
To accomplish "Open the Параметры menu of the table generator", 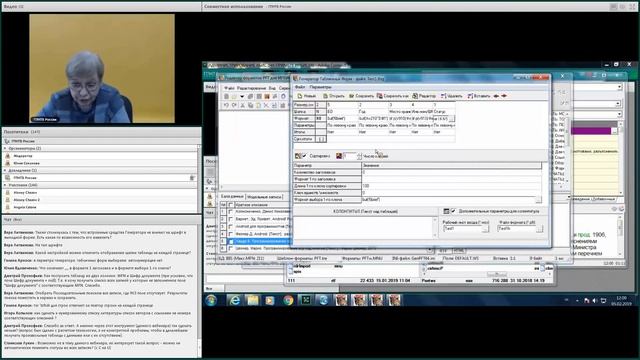I will click(320, 87).
